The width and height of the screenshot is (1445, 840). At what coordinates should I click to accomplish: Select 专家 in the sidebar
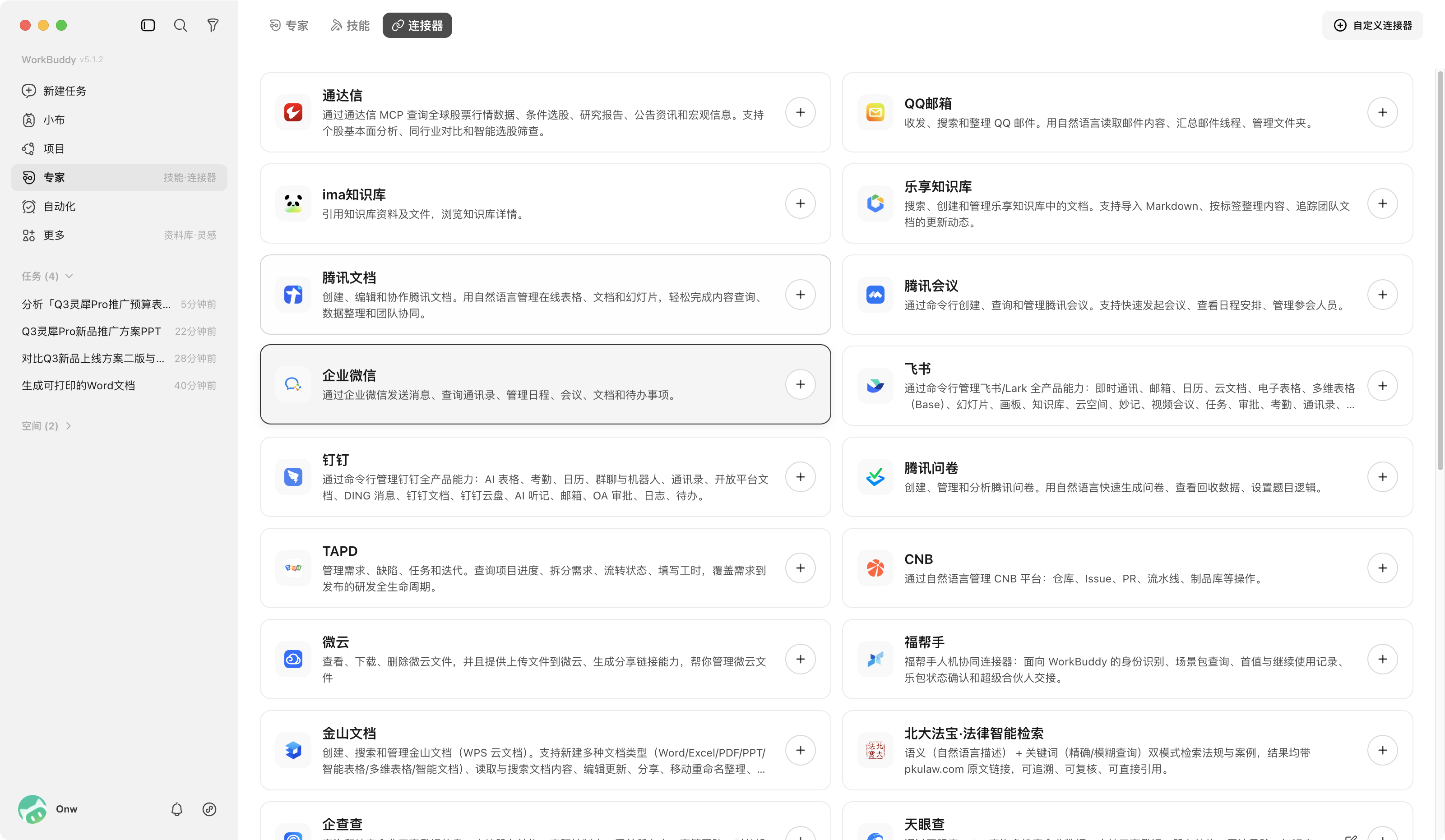[x=119, y=178]
